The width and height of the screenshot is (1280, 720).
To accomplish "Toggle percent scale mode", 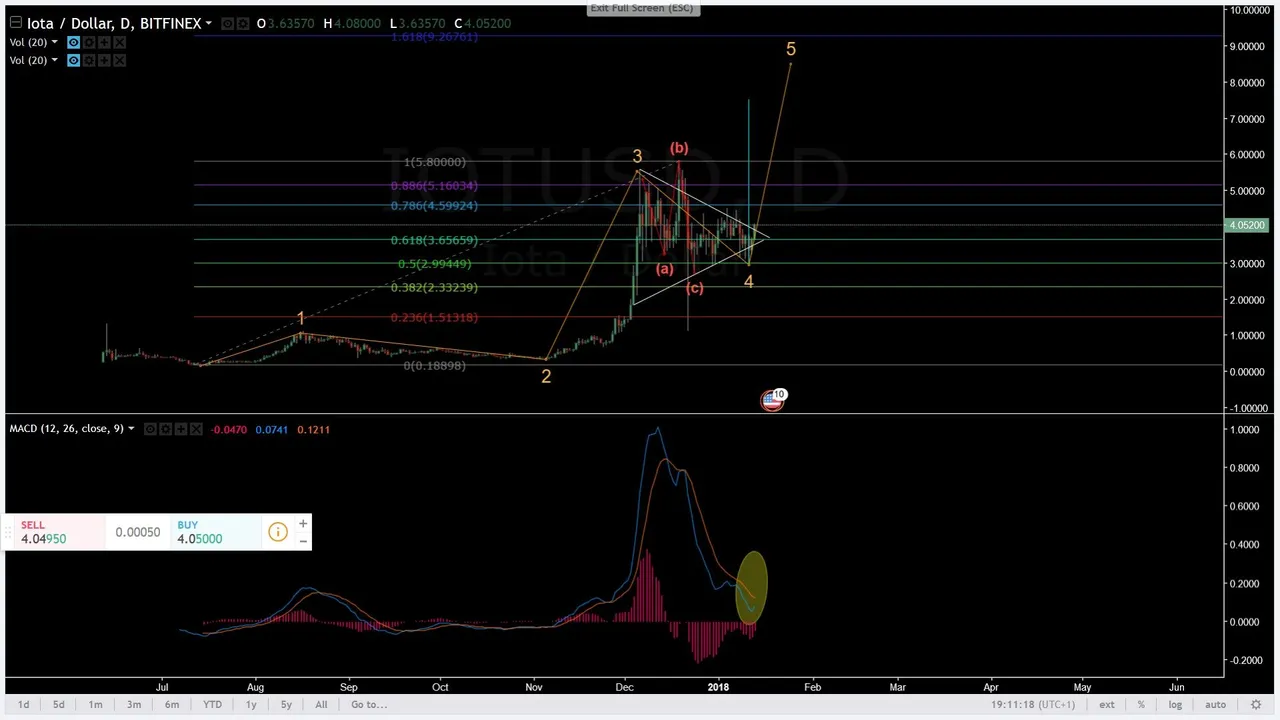I will tap(1141, 705).
